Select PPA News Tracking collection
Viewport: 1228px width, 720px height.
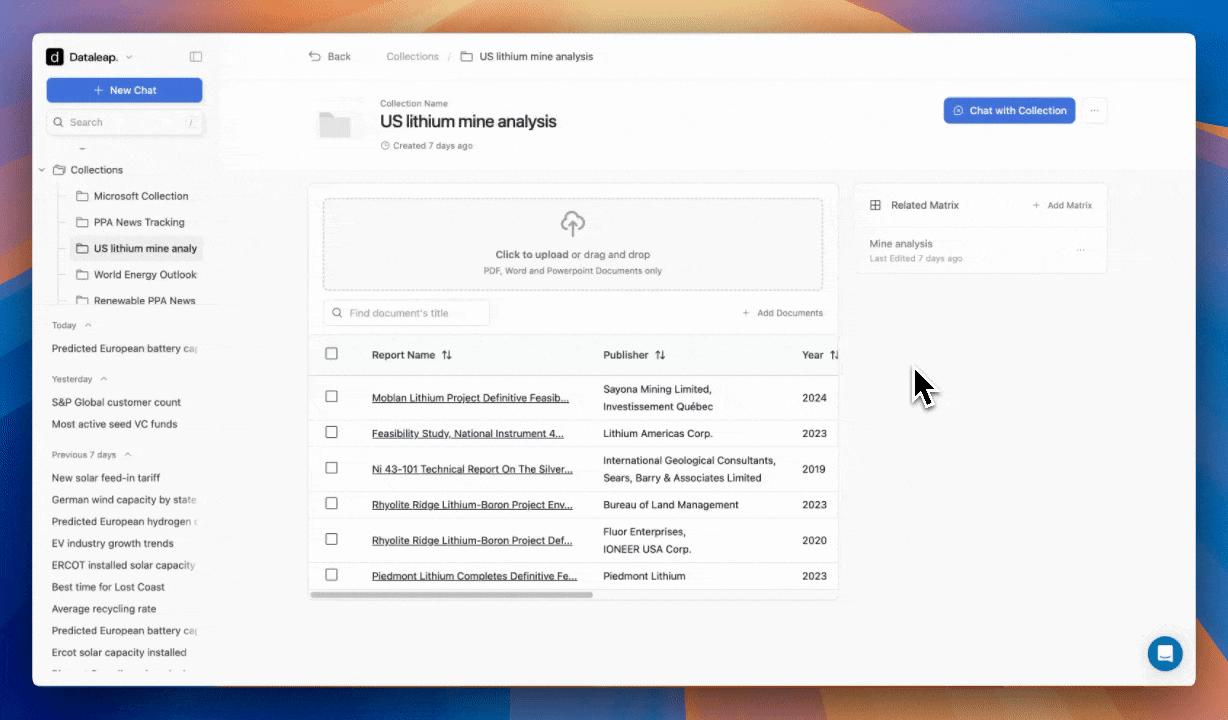point(139,222)
